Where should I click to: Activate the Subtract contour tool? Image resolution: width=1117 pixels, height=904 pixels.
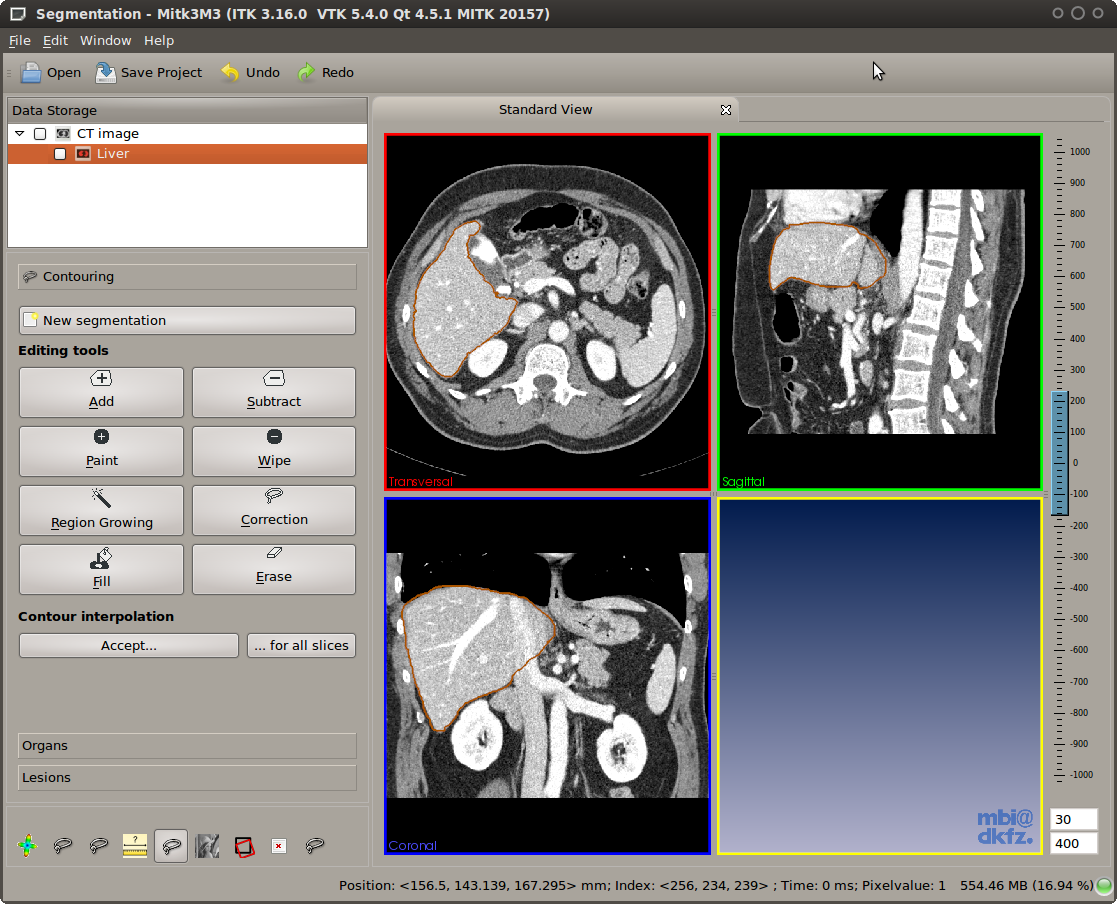[274, 392]
